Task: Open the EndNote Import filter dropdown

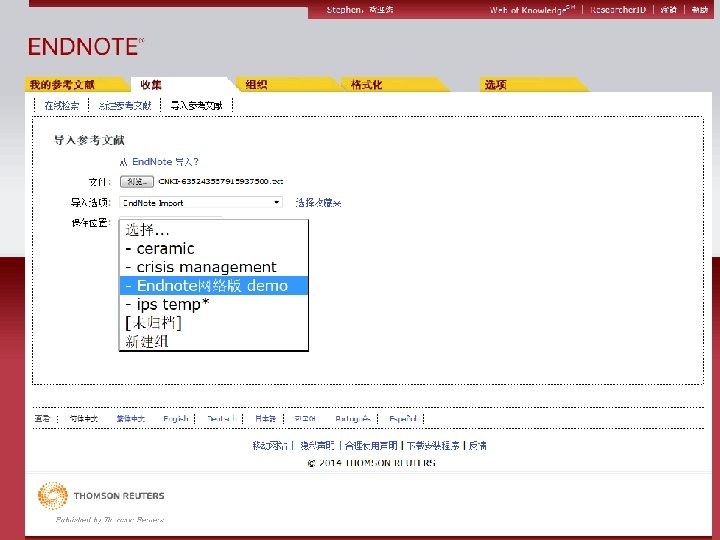Action: click(x=201, y=202)
